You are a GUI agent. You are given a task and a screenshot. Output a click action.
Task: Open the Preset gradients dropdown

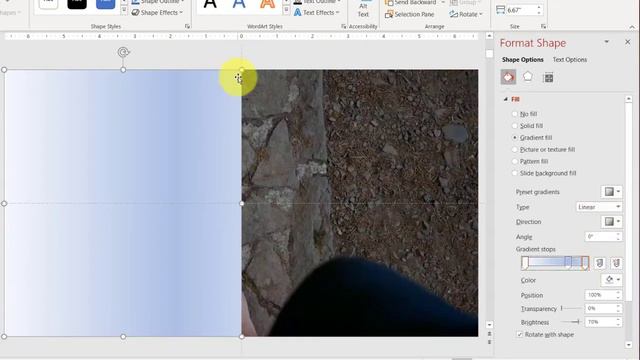click(611, 191)
